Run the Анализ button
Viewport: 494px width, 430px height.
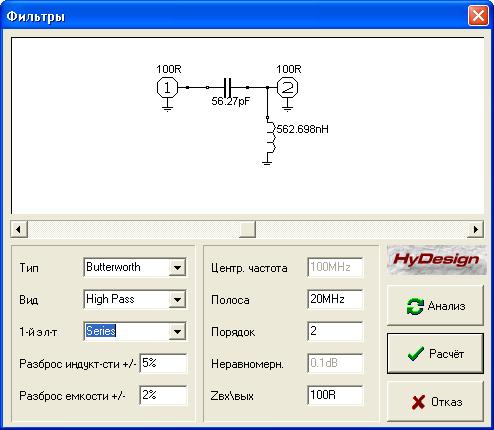tap(435, 306)
